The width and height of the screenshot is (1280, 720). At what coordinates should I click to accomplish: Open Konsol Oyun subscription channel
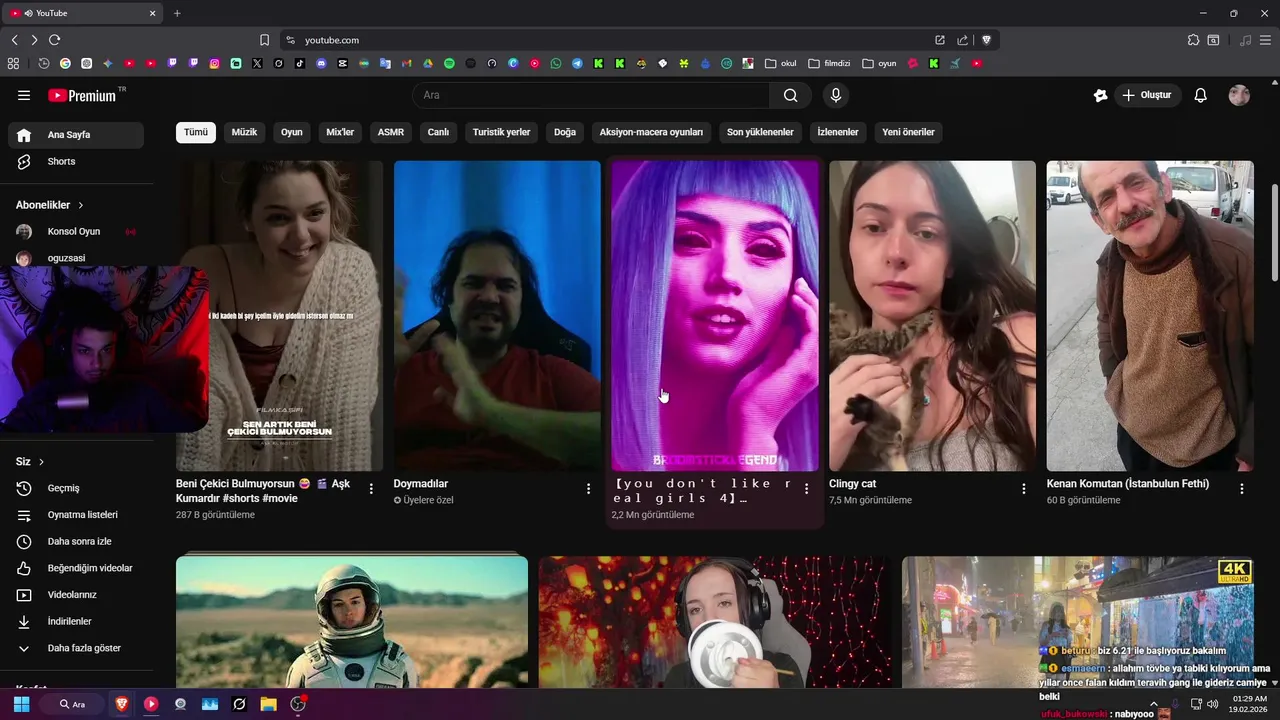tap(76, 232)
